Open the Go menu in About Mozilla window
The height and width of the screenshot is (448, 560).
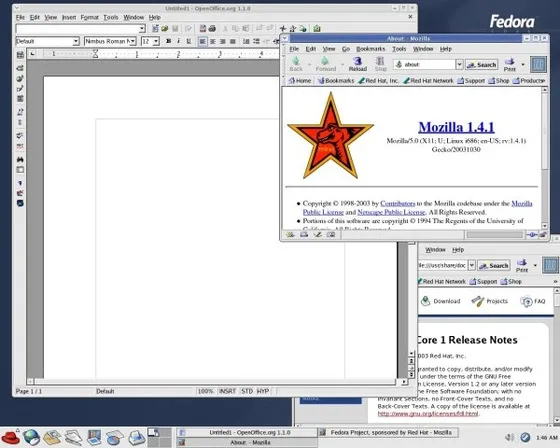tap(346, 49)
